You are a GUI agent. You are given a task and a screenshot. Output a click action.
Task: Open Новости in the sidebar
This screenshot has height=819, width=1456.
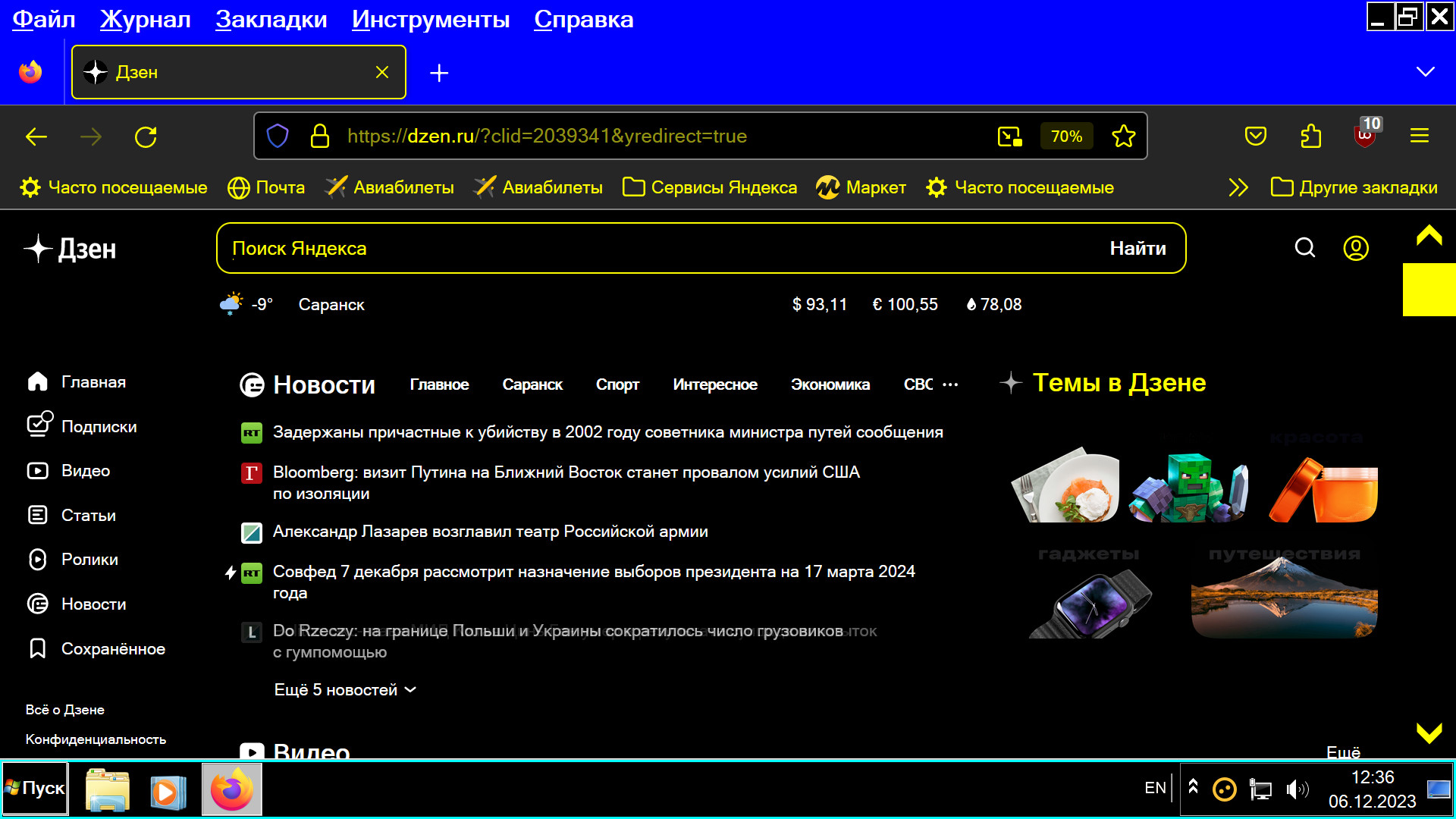point(77,604)
